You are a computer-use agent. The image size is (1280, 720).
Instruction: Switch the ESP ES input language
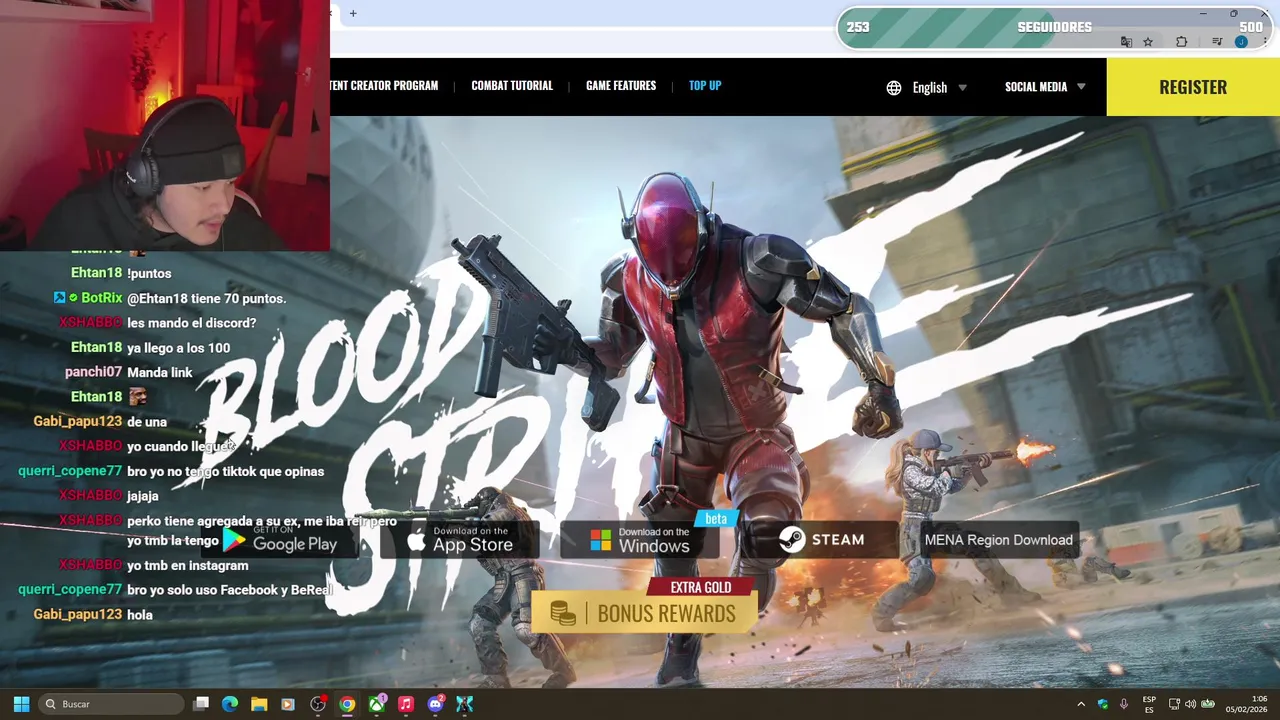[1149, 704]
